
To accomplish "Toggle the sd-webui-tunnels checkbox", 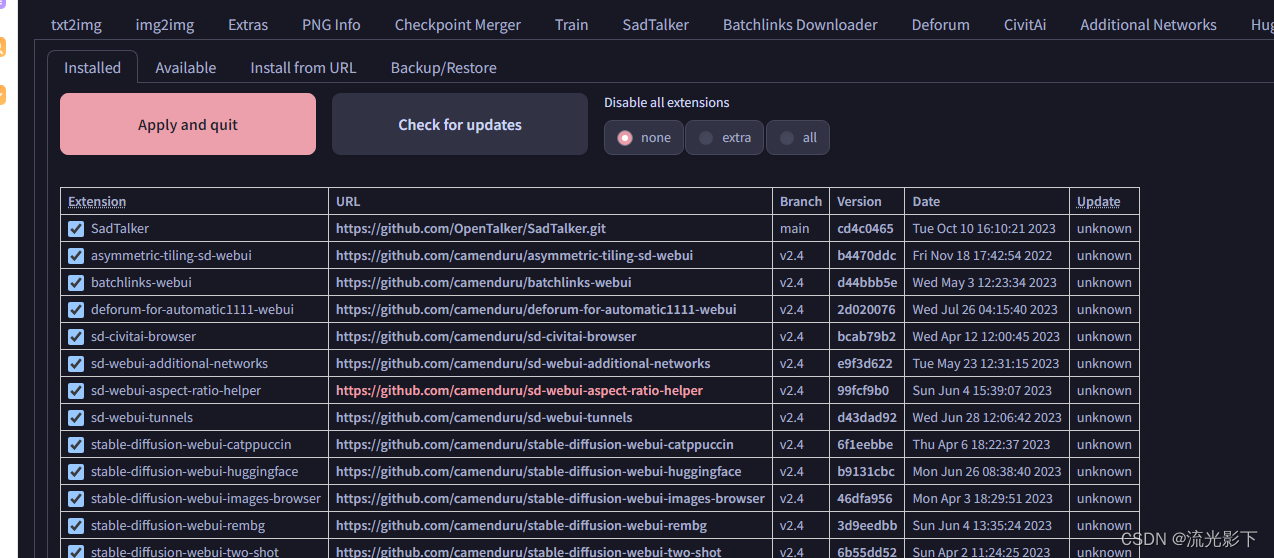I will click(x=76, y=418).
